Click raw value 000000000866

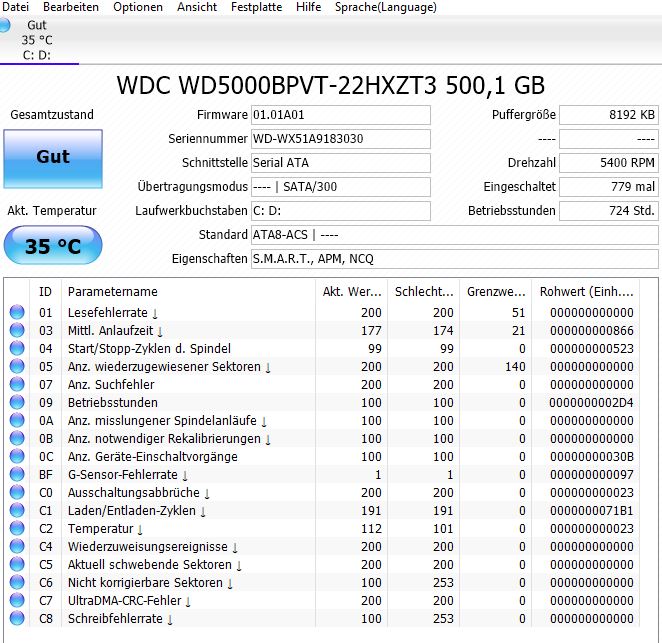pos(591,331)
